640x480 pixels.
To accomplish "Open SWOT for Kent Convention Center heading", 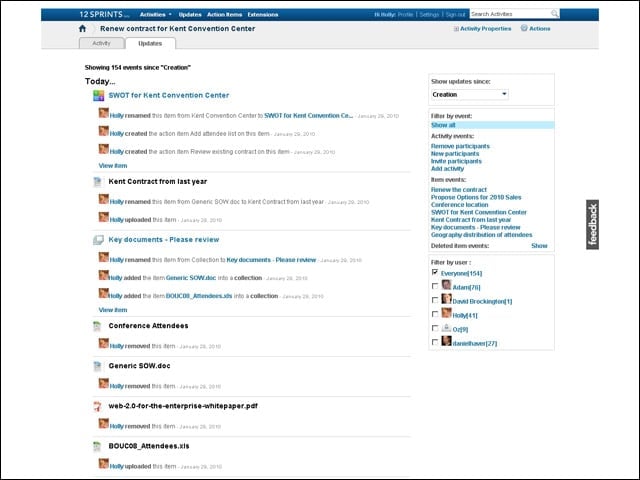I will [x=169, y=95].
